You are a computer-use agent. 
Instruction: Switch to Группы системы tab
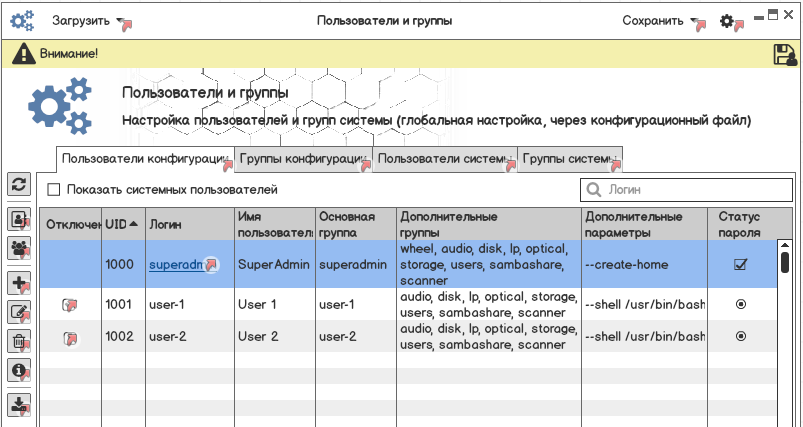point(570,159)
